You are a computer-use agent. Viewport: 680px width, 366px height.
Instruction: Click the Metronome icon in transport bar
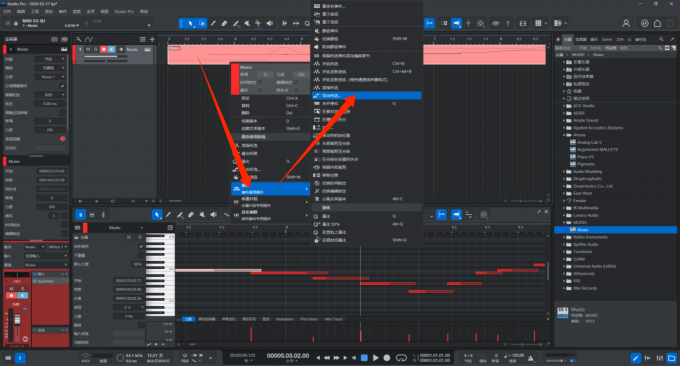531,358
